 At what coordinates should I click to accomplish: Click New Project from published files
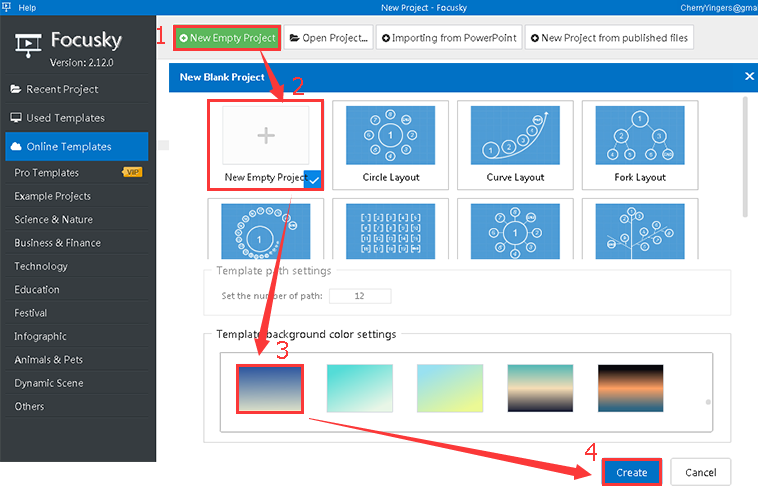(x=609, y=38)
